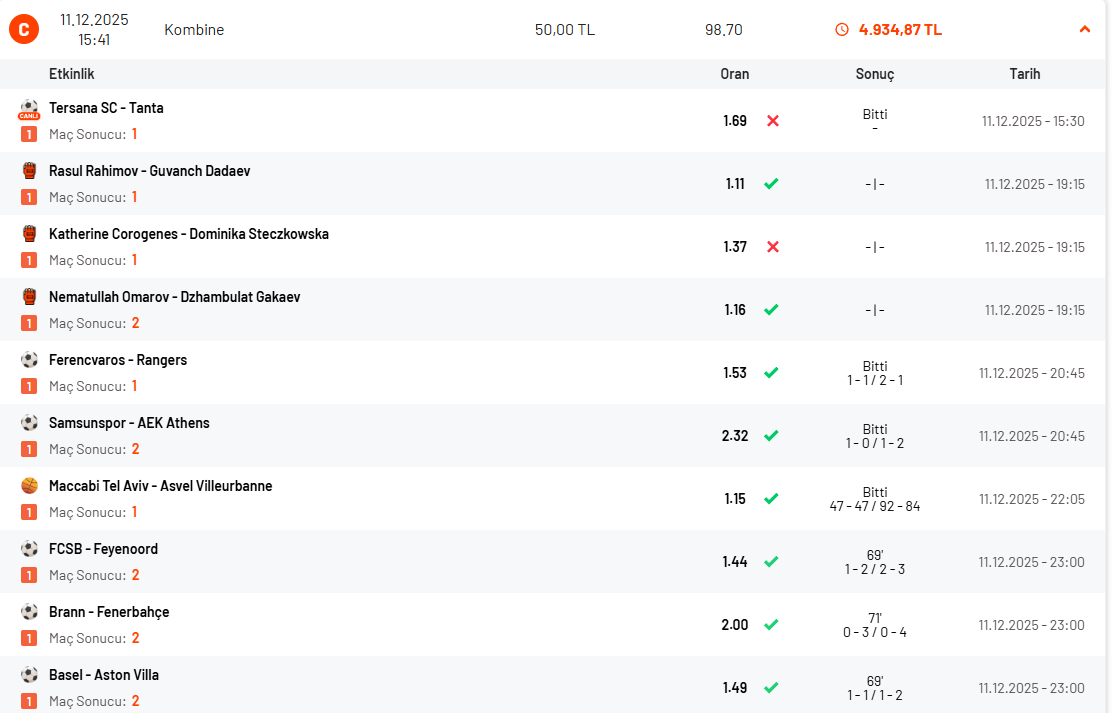This screenshot has width=1112, height=713.
Task: Open the Ferencvaros - Rangers event
Action: pyautogui.click(x=118, y=360)
